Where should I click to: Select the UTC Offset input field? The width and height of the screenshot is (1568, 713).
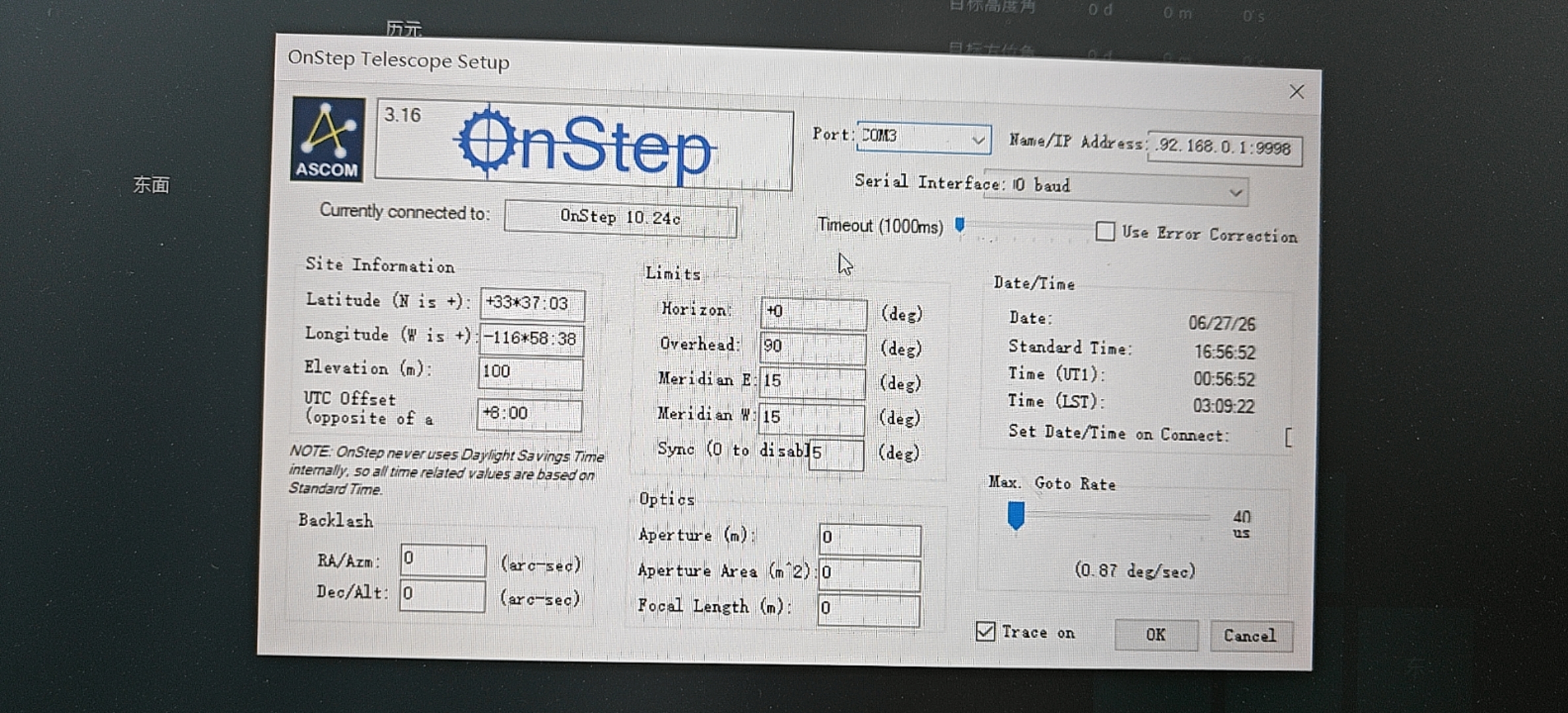529,415
